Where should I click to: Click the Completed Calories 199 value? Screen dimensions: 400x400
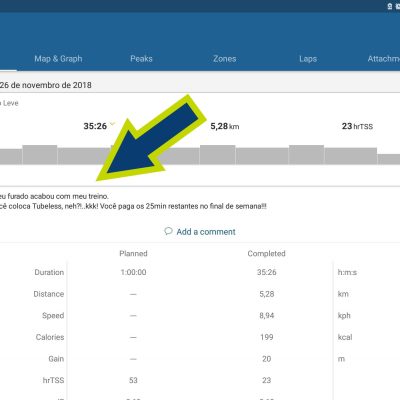point(267,337)
